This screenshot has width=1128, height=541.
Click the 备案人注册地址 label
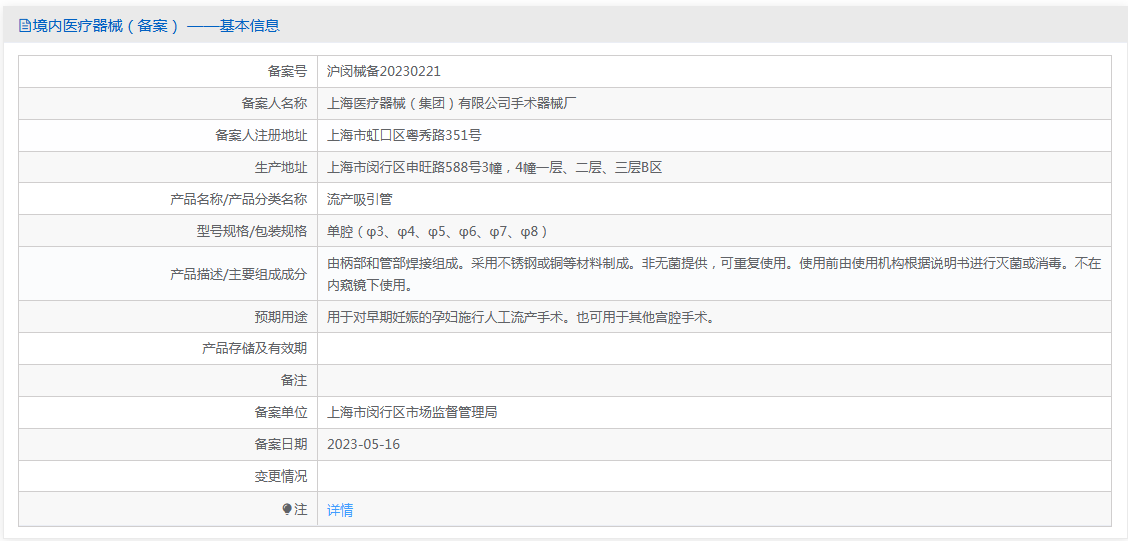pos(261,135)
